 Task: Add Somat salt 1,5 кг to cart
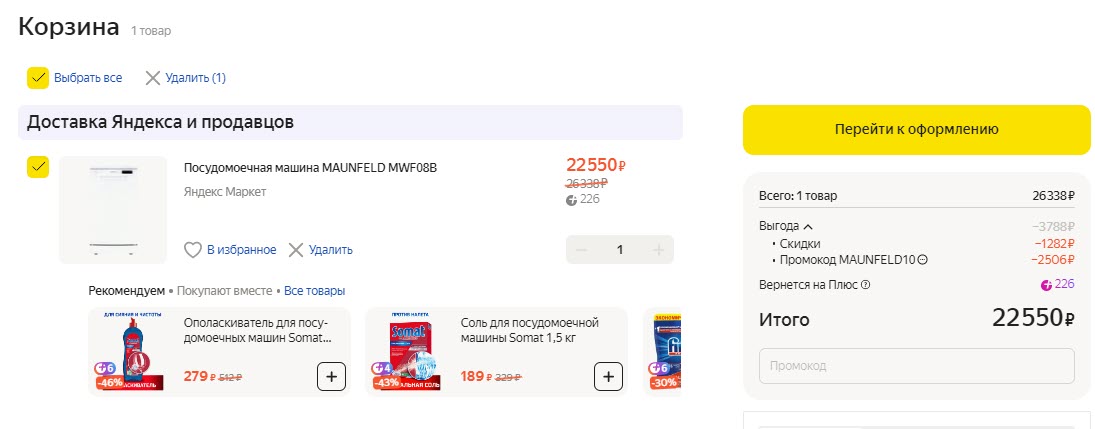point(608,377)
